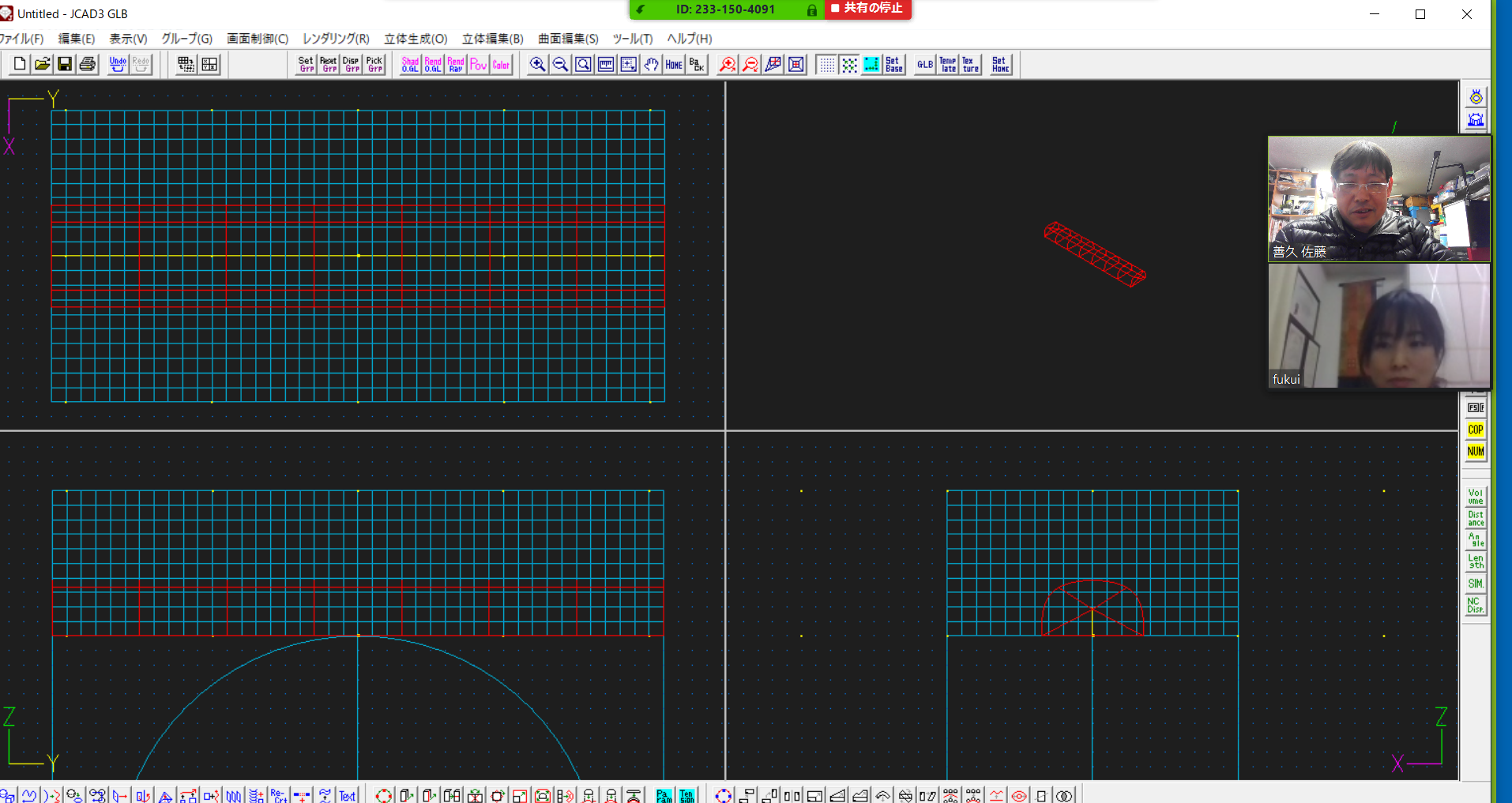Click the Set Home toolbar icon
Screen dimensions: 1512x803
click(1001, 65)
